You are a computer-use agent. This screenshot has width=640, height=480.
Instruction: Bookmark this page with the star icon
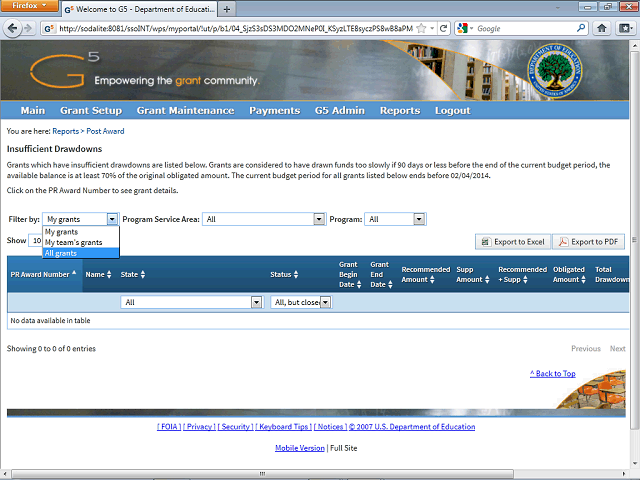pyautogui.click(x=421, y=28)
